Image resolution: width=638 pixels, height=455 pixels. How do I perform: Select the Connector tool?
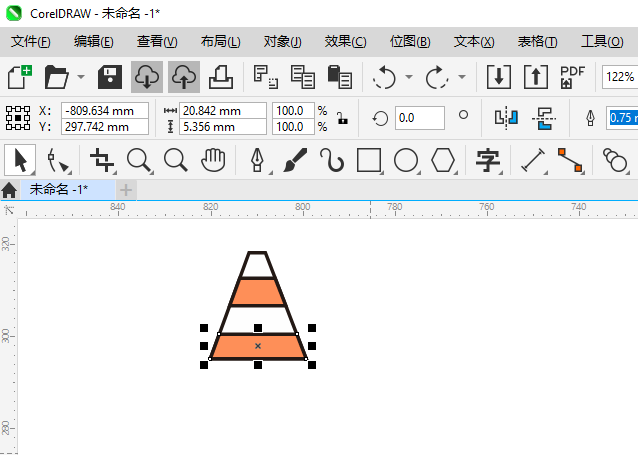coord(570,160)
